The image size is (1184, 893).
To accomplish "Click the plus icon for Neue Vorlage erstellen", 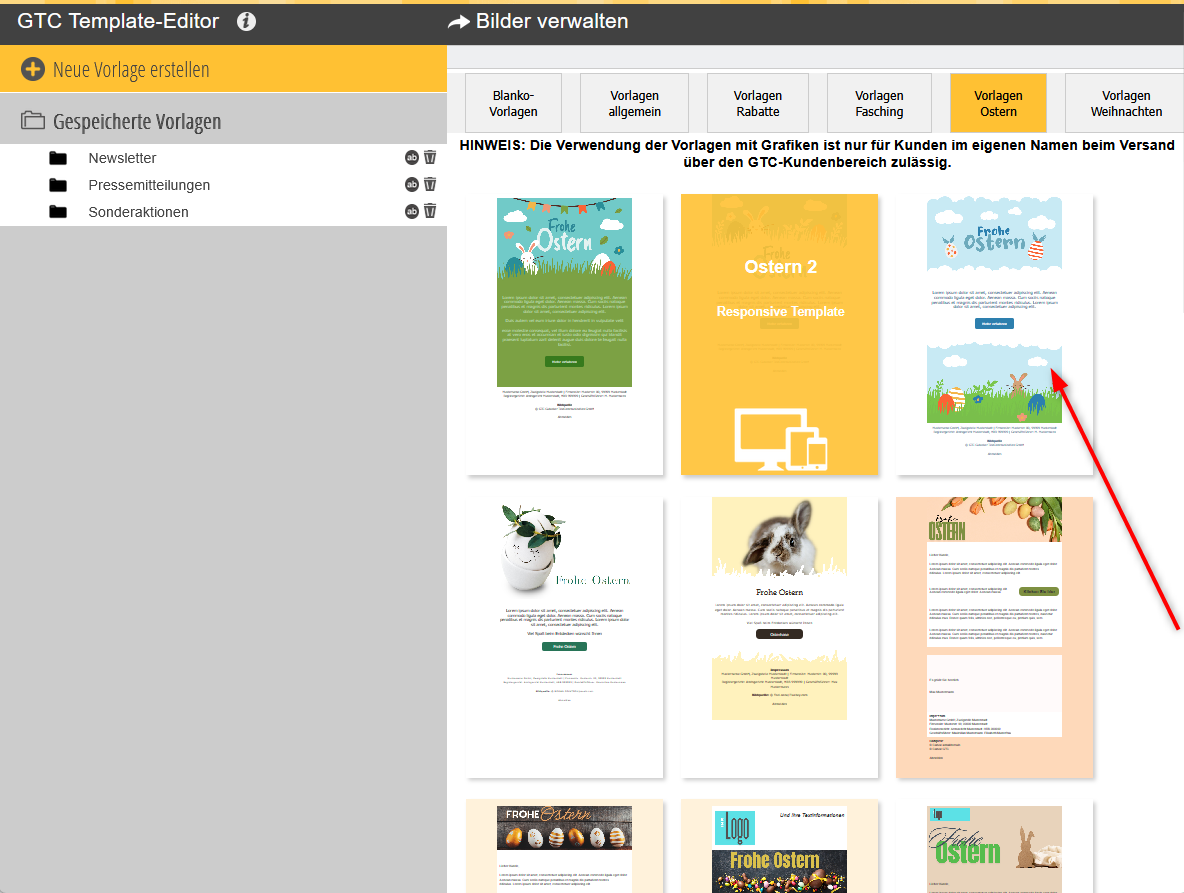I will [33, 69].
